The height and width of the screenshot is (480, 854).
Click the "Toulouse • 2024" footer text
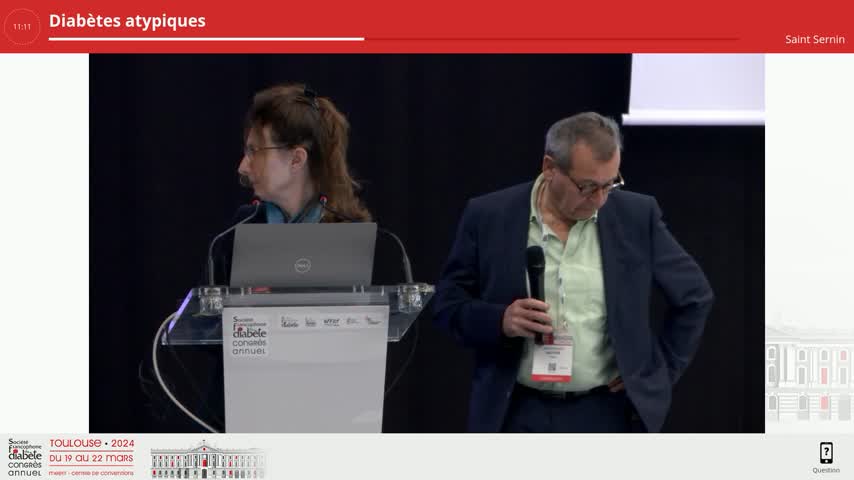click(91, 443)
